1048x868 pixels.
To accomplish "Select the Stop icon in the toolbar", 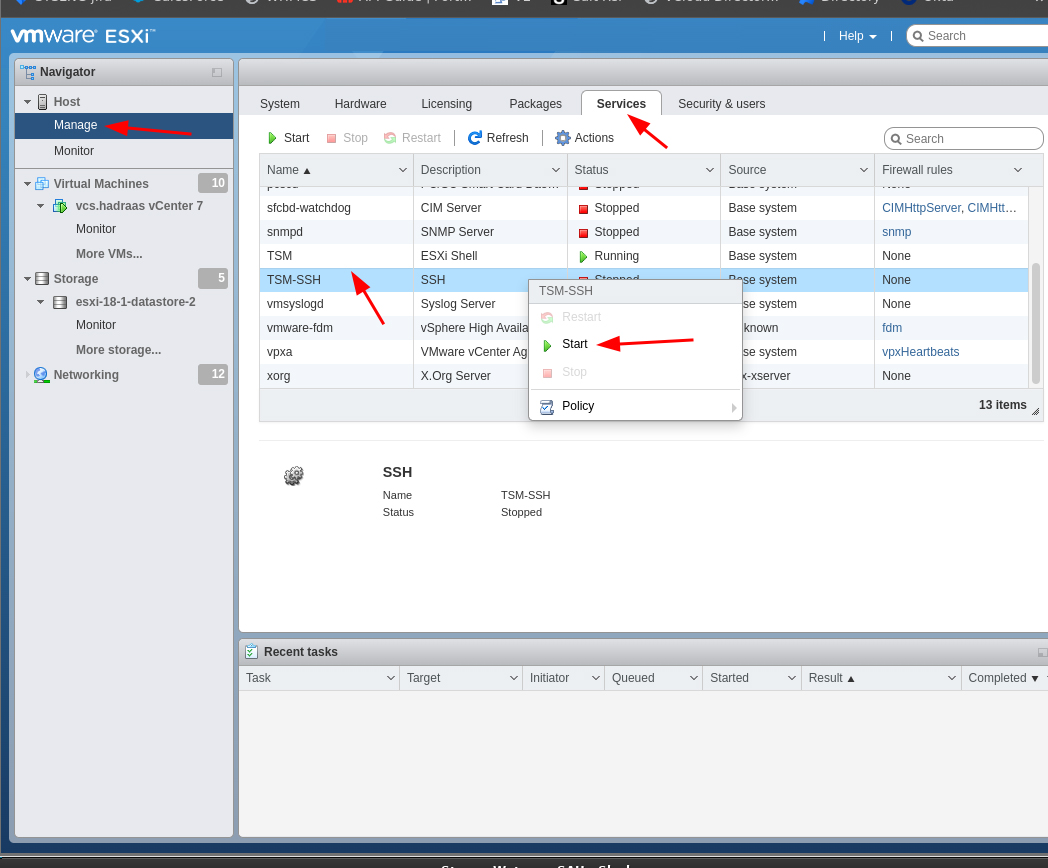I will 346,137.
